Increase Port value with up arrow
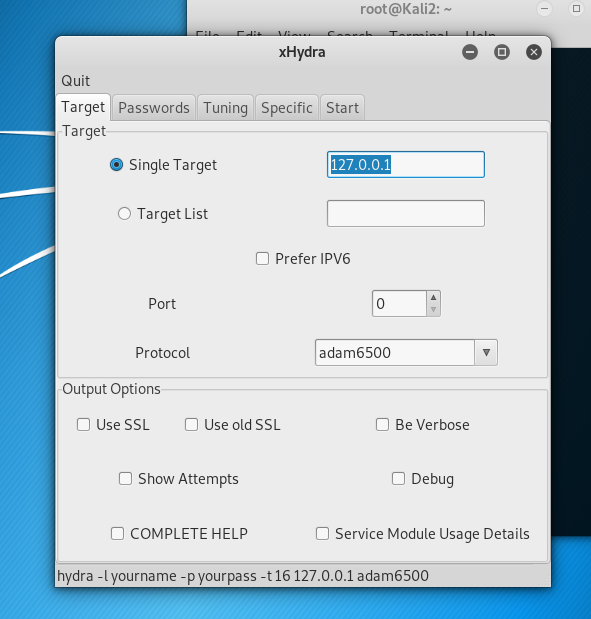This screenshot has height=619, width=591. [x=433, y=297]
